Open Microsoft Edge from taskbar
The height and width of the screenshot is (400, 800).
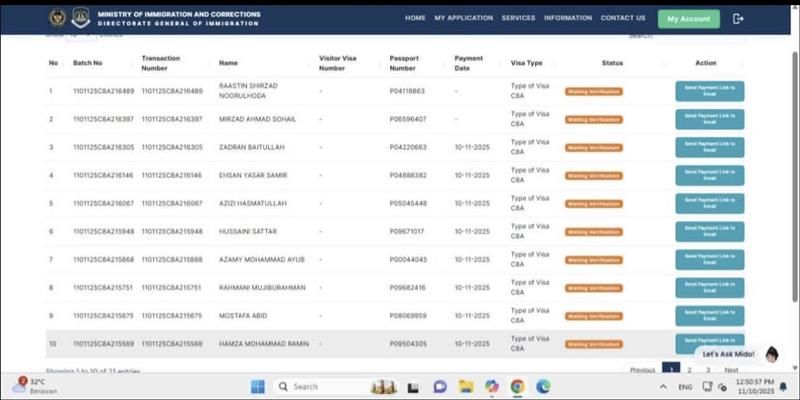click(543, 386)
